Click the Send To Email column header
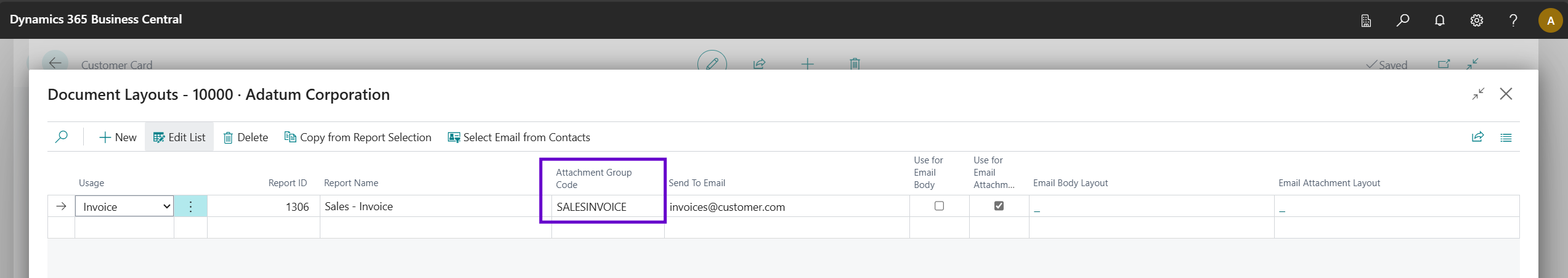 tap(697, 183)
